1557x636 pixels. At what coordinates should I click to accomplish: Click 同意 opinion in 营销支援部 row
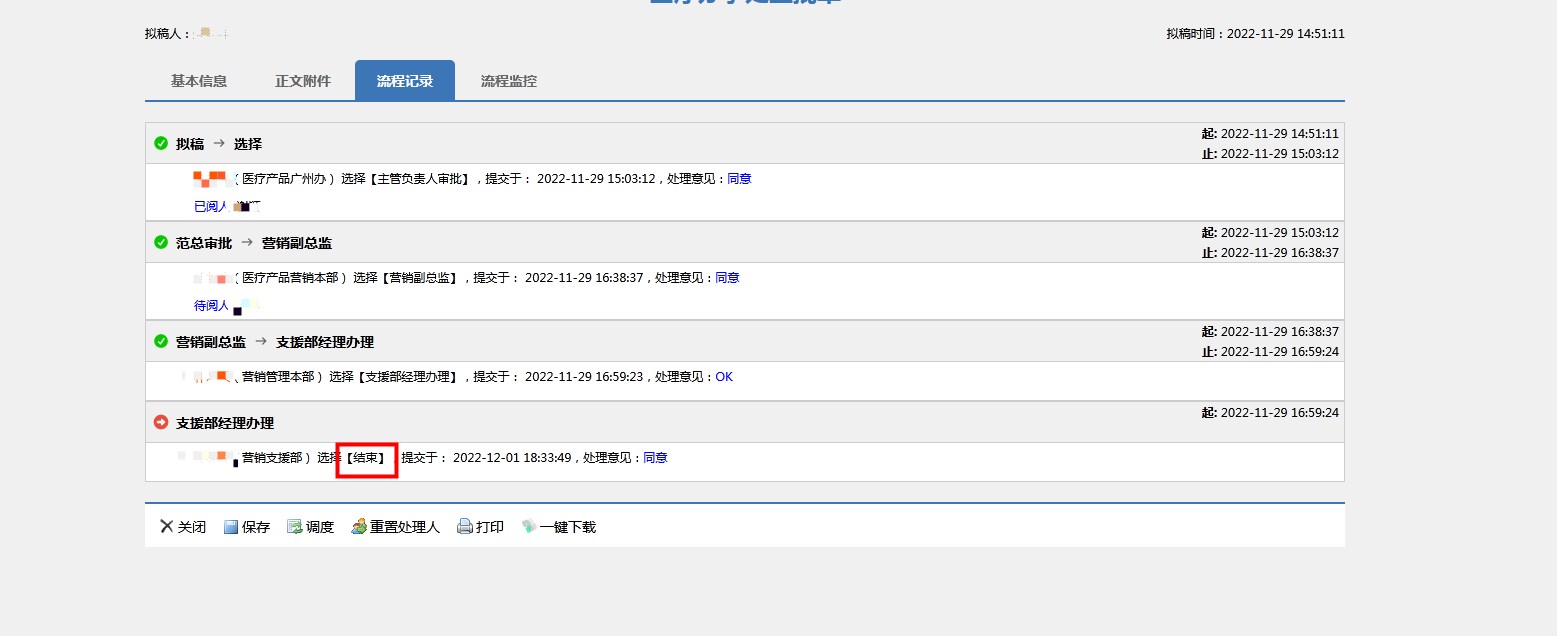[x=655, y=458]
